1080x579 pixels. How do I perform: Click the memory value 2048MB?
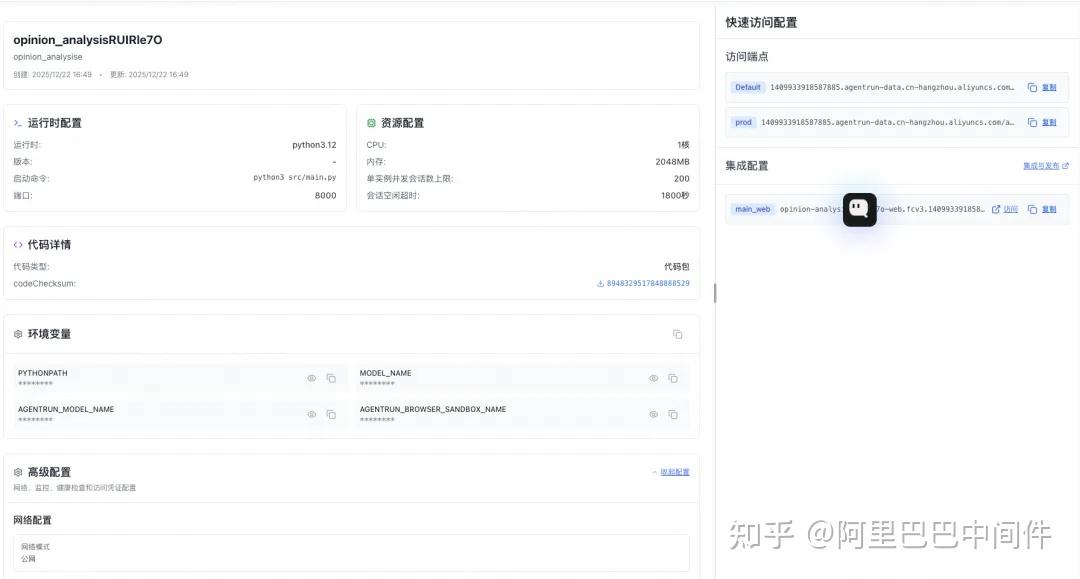(672, 162)
